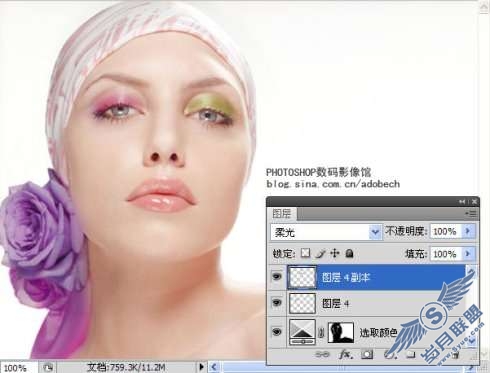This screenshot has width=490, height=373.
Task: Enable lock transparent pixels
Action: coord(305,253)
